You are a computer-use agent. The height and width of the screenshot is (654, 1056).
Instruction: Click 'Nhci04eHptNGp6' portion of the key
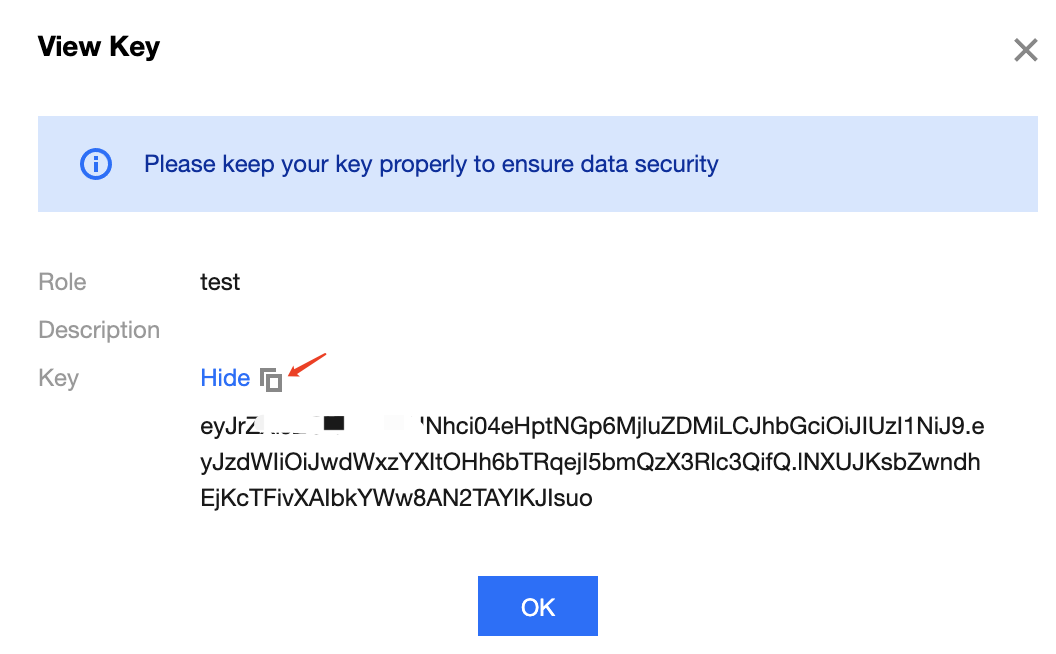[500, 427]
